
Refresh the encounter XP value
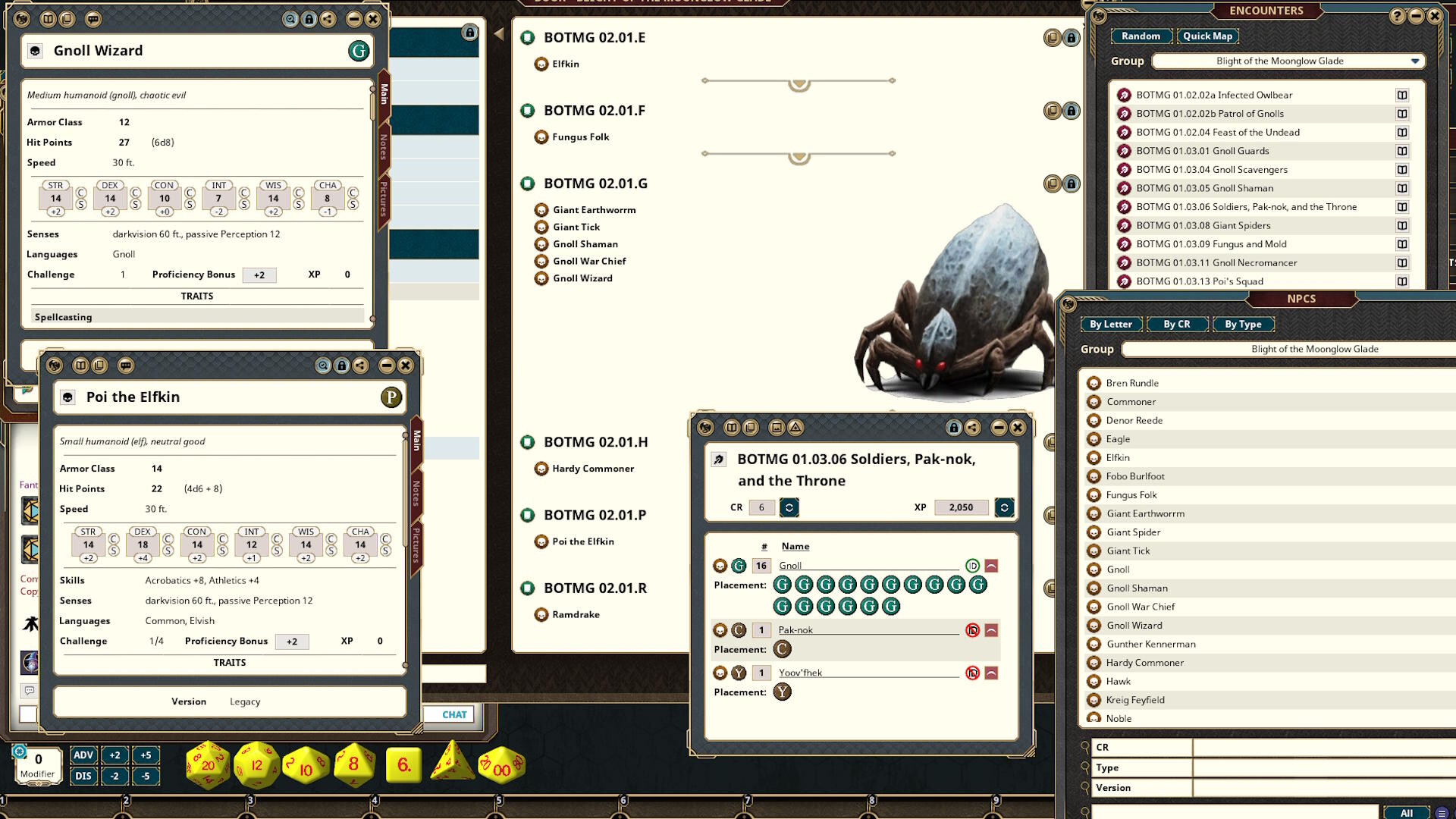coord(1004,507)
